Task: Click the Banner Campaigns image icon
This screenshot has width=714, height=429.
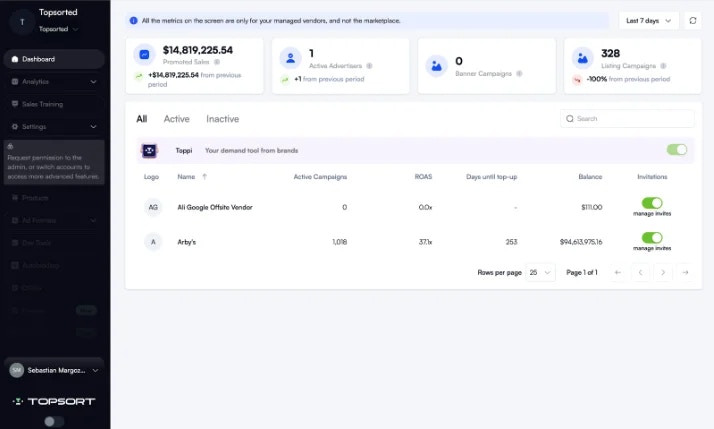Action: tap(436, 66)
